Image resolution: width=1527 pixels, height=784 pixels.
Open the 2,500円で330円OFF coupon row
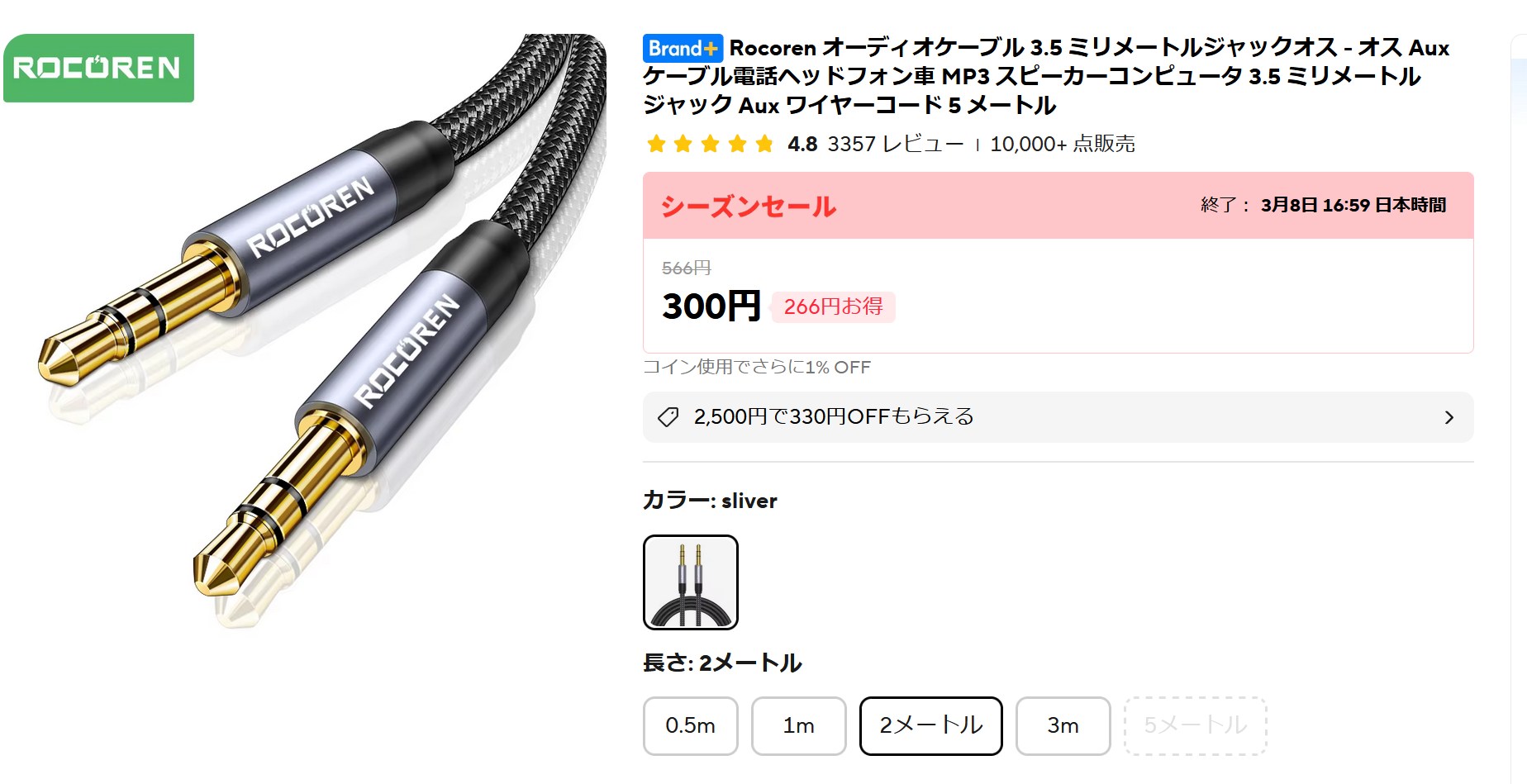point(1058,417)
